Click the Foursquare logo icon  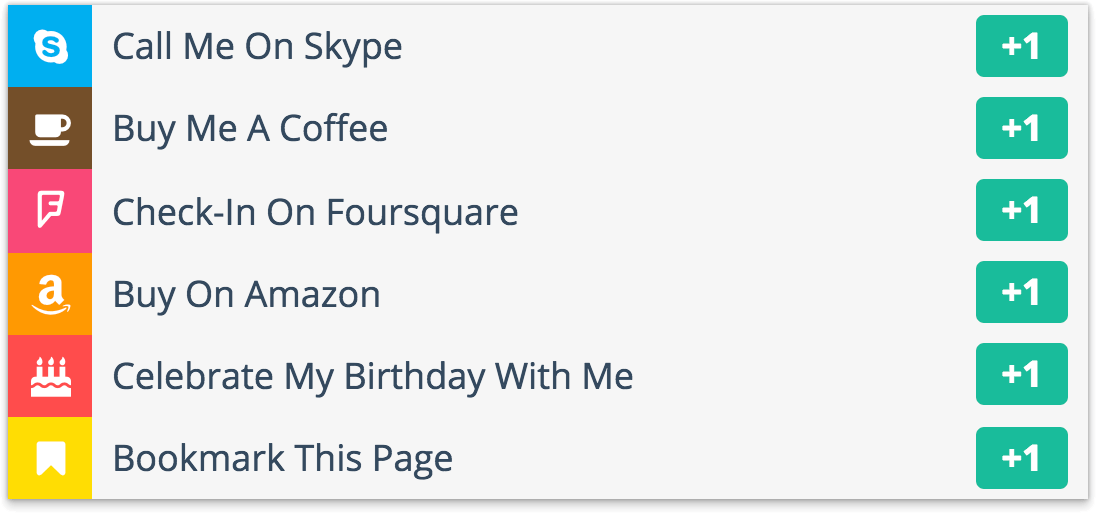50,210
